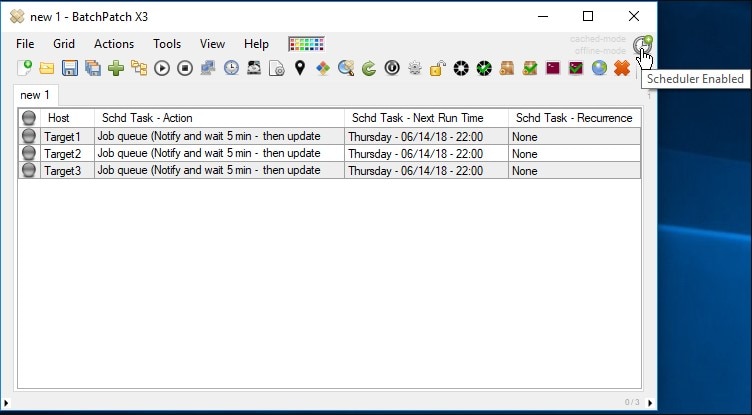Click Target3's 'Job queue' action cell
This screenshot has width=752, height=415.
pyautogui.click(x=219, y=170)
